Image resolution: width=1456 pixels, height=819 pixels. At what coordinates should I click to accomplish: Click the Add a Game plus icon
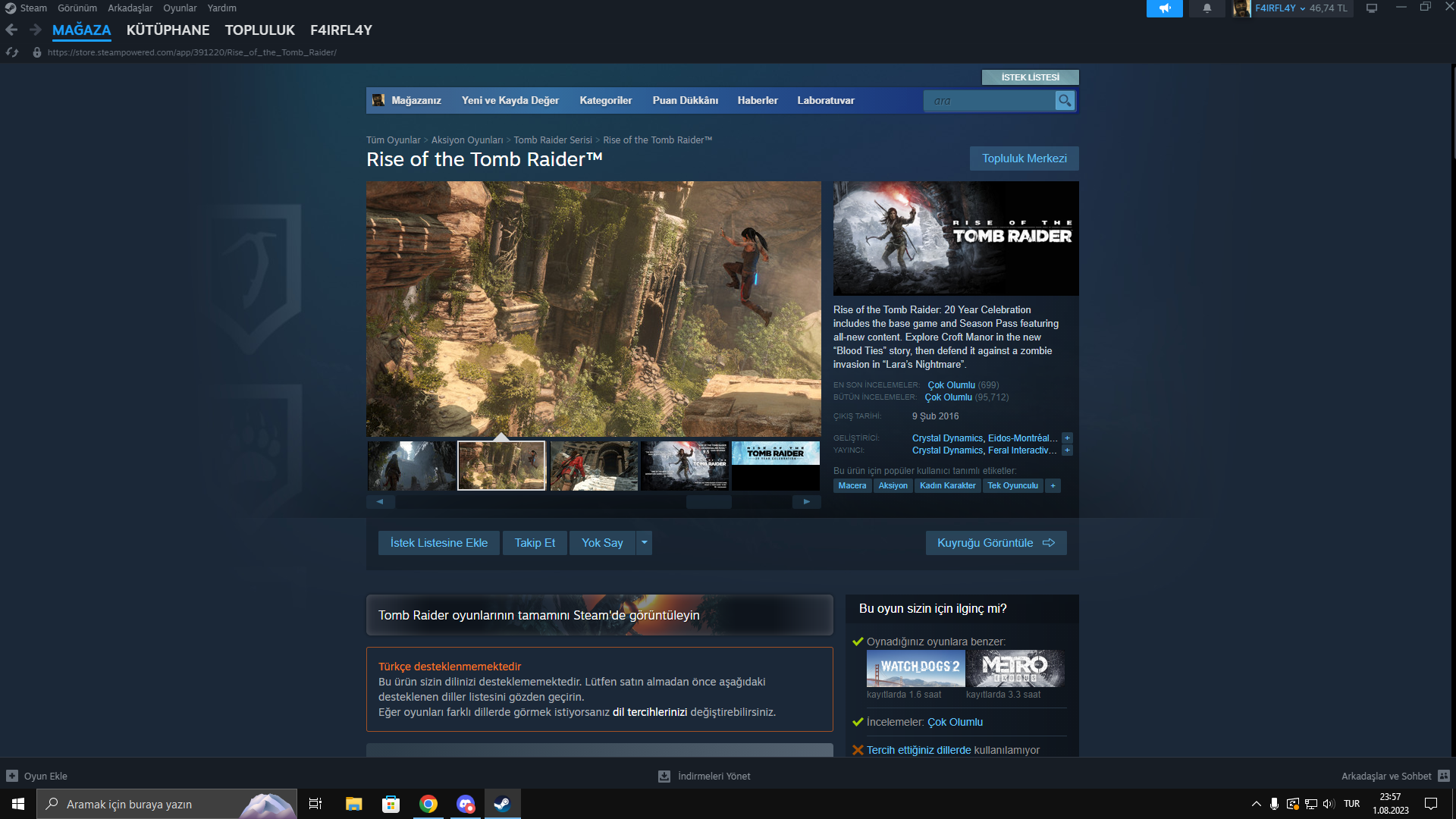12,776
